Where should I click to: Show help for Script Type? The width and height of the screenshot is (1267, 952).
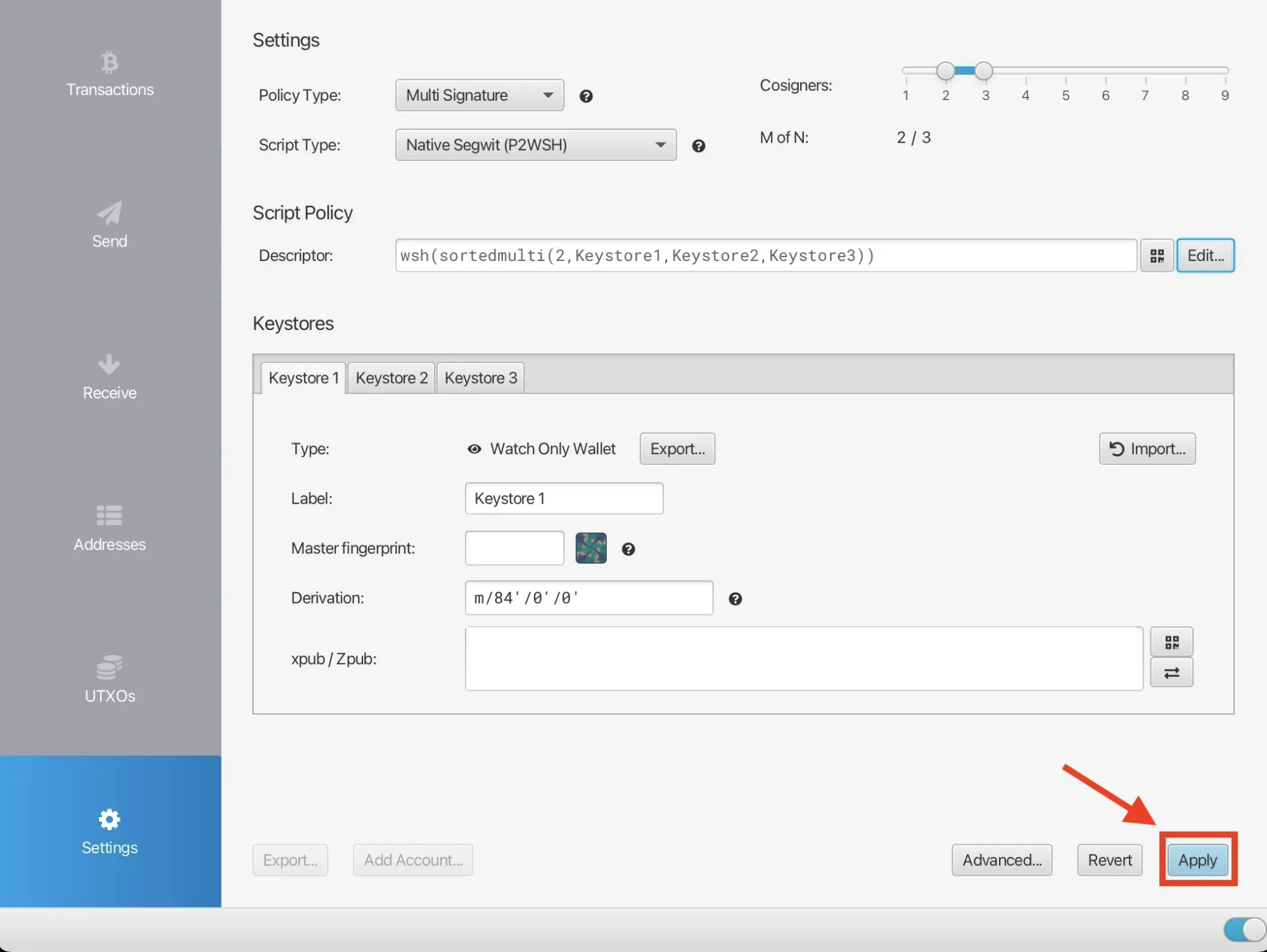(698, 146)
